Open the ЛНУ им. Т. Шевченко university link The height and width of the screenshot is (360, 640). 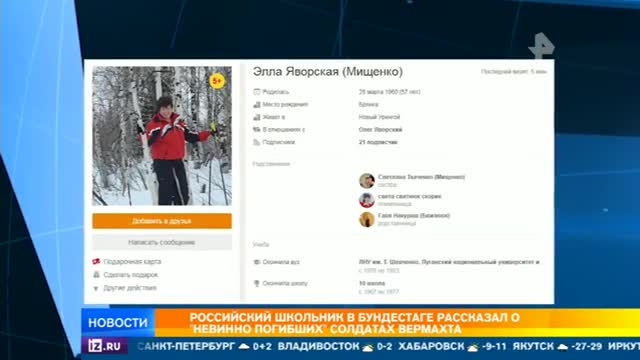point(449,262)
